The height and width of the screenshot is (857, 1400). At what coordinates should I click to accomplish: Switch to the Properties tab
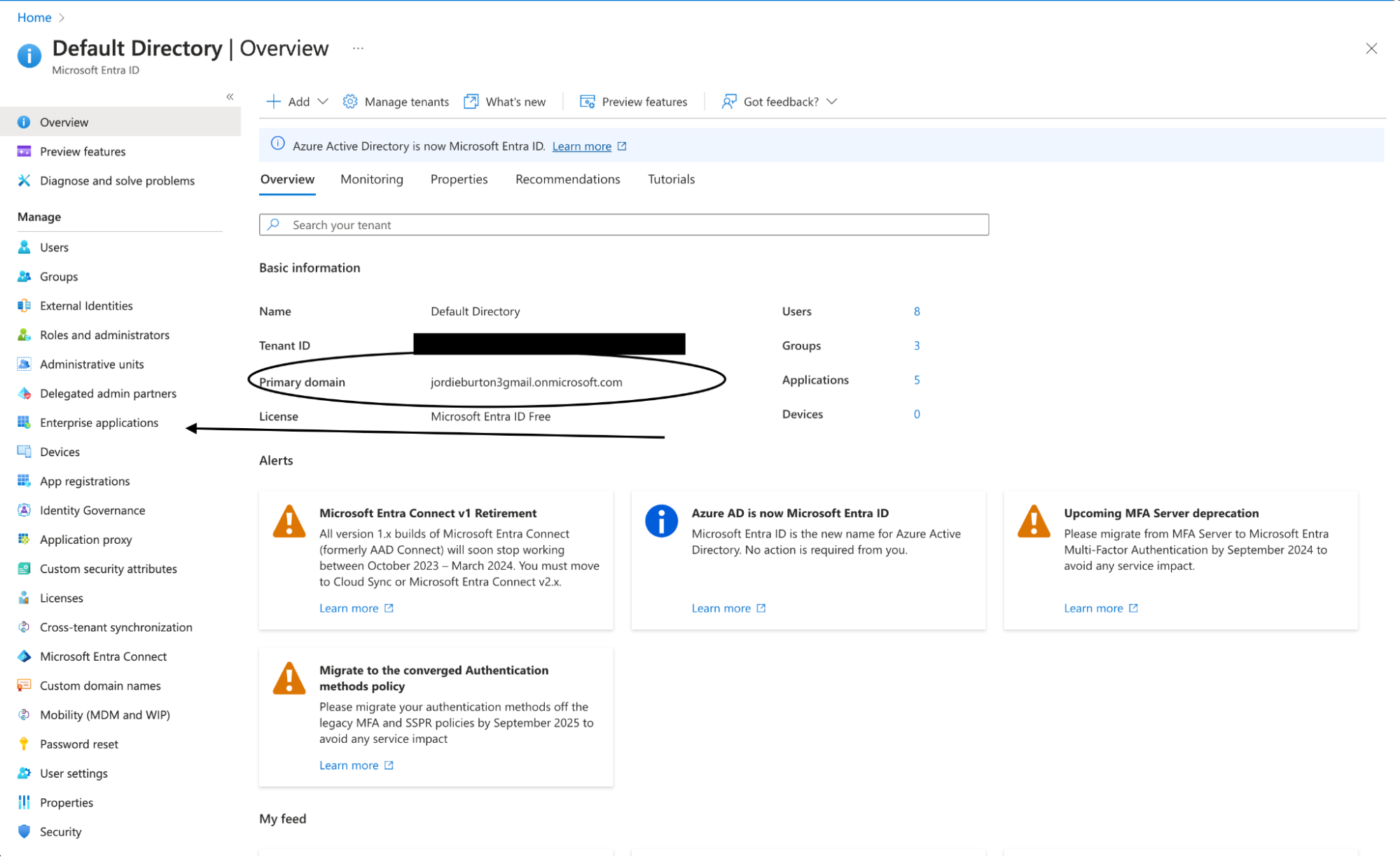tap(459, 179)
